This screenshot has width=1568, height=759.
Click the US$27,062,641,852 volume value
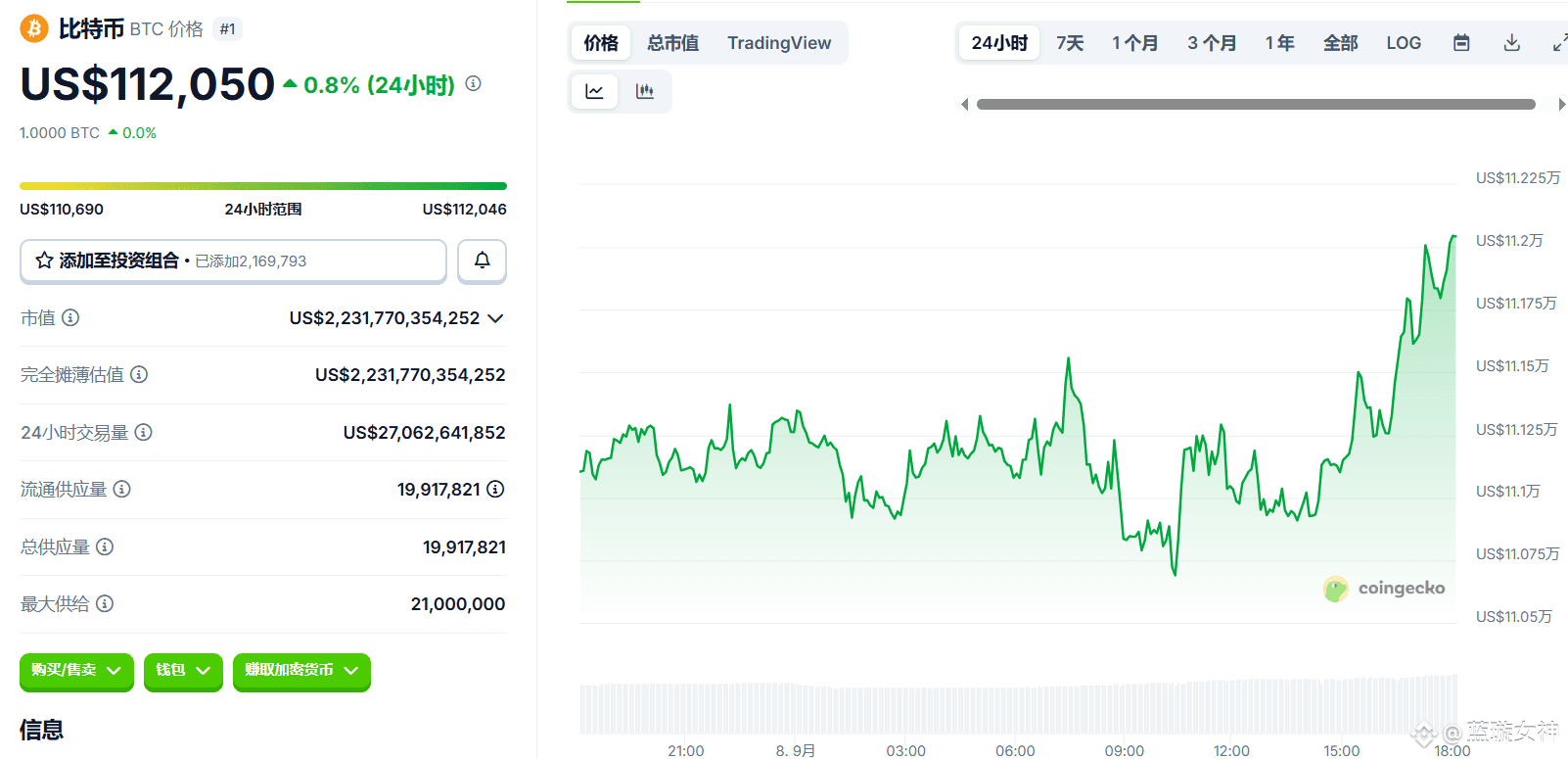pyautogui.click(x=424, y=432)
